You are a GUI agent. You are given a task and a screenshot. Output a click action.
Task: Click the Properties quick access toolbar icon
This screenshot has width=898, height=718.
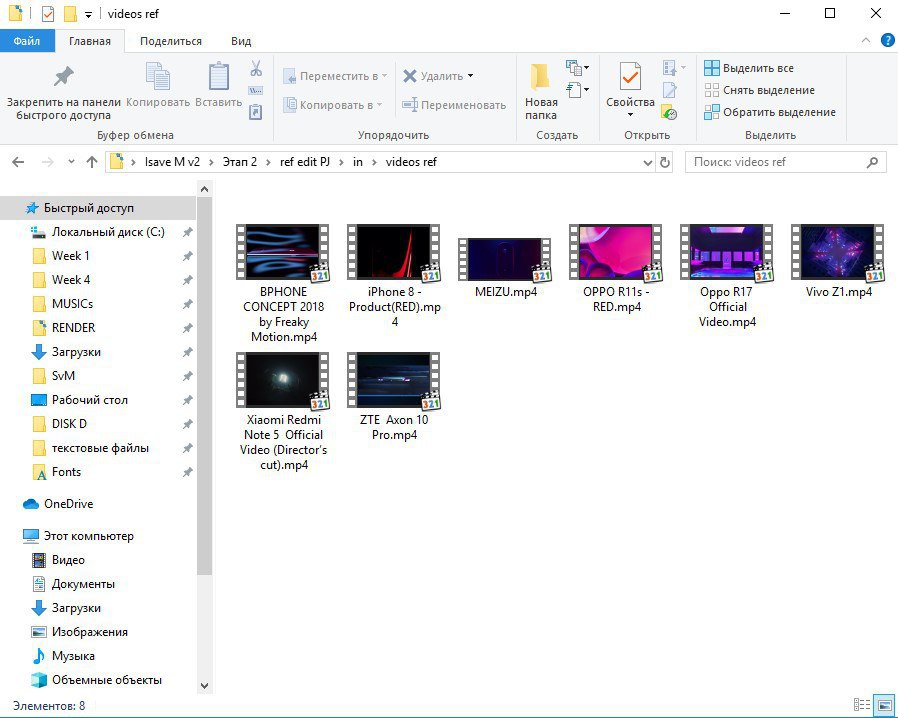click(48, 13)
